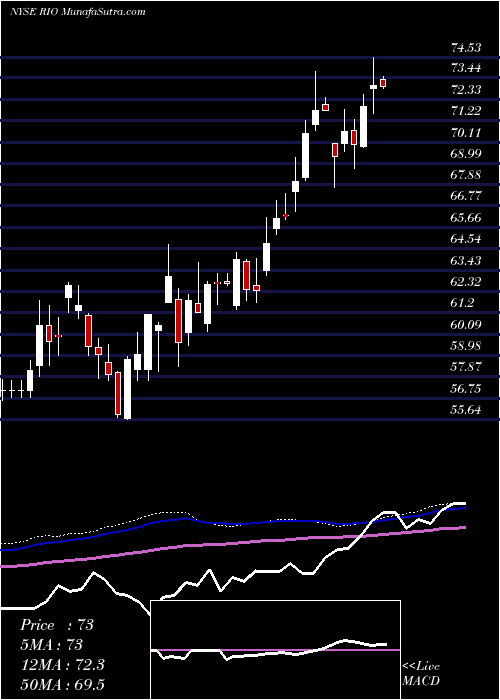Click the 12MA : 72.3 readout

[x=62, y=665]
